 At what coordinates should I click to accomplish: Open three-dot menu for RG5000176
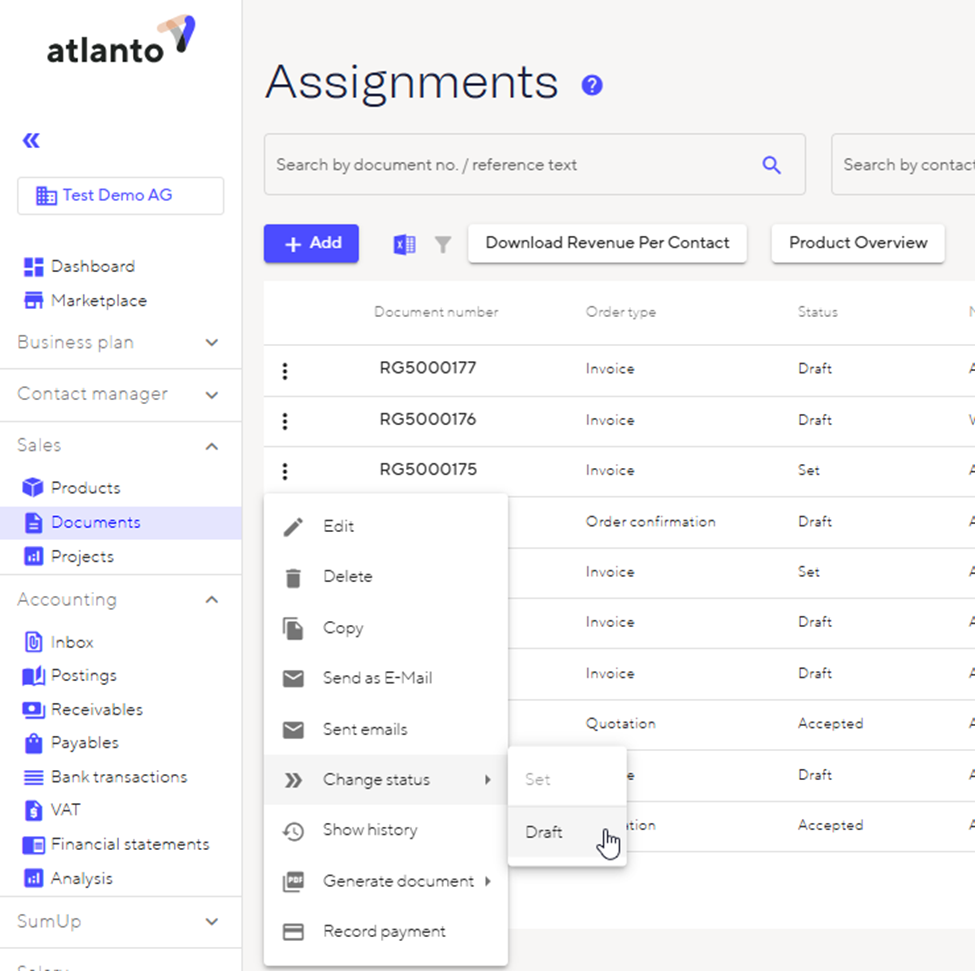pyautogui.click(x=285, y=421)
